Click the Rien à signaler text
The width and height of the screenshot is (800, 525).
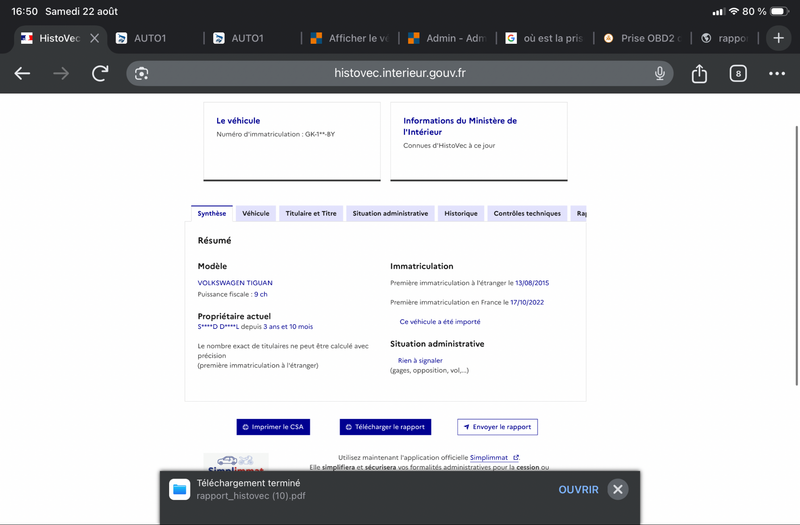420,360
